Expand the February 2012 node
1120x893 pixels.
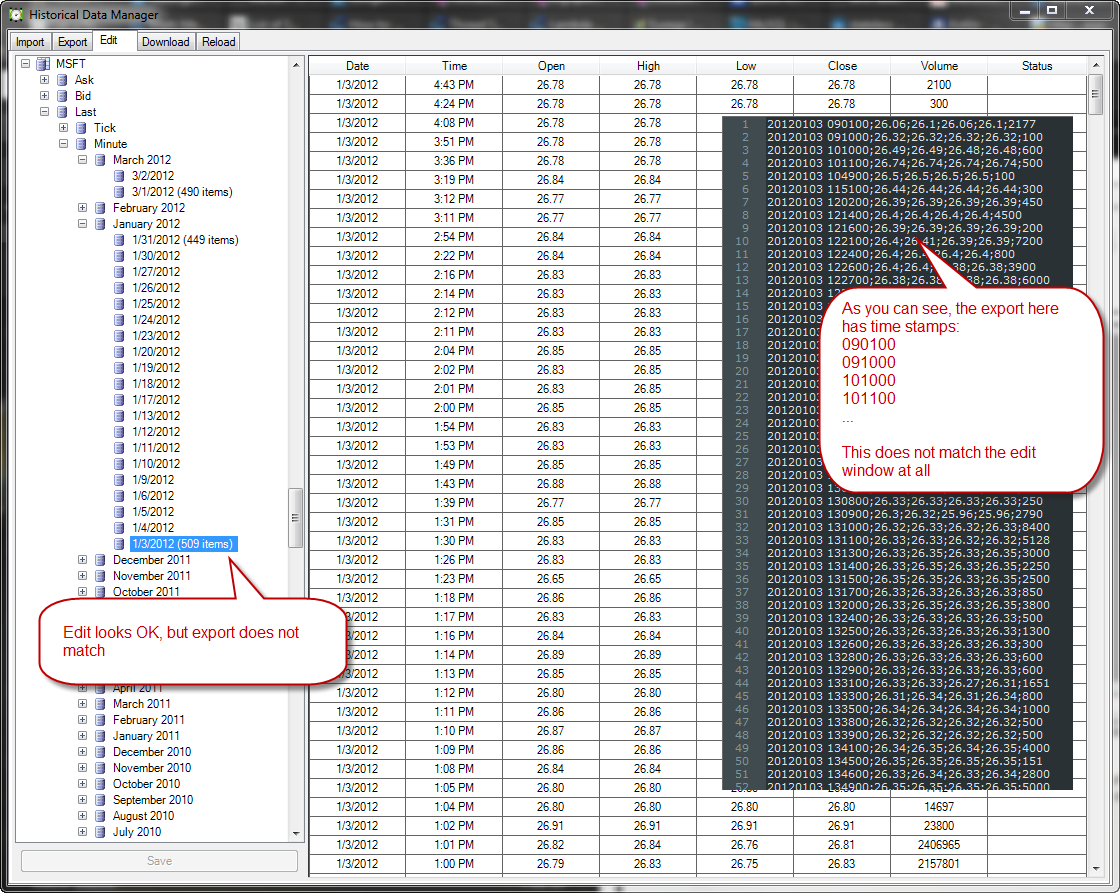pyautogui.click(x=82, y=208)
